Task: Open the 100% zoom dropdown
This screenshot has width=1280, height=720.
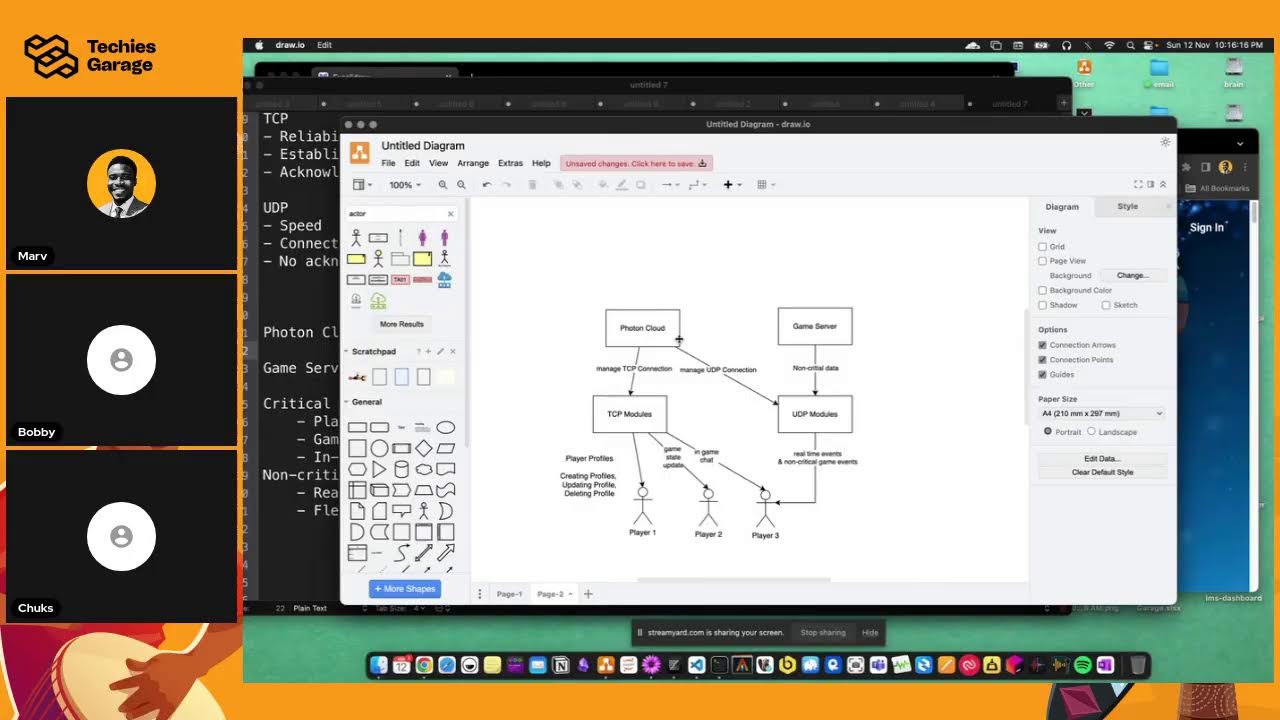Action: tap(405, 185)
